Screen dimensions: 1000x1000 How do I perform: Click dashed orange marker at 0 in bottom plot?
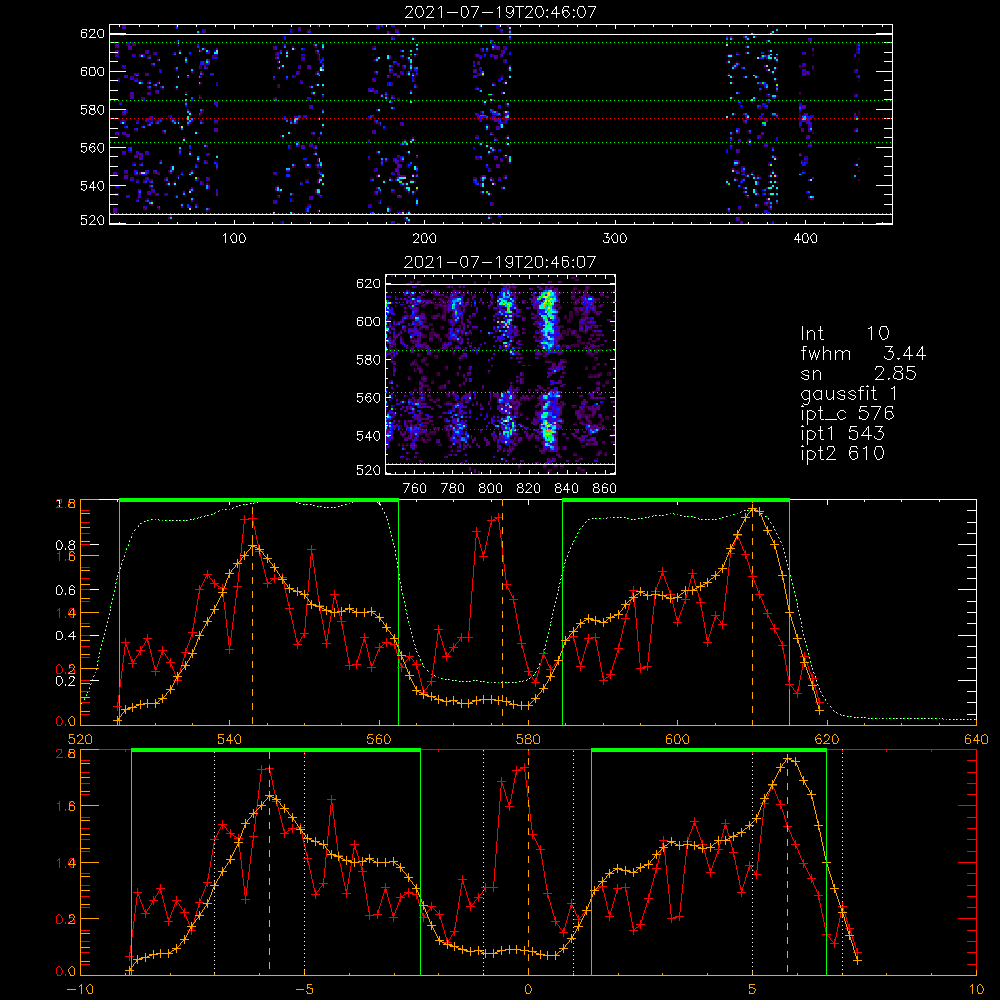click(x=528, y=863)
